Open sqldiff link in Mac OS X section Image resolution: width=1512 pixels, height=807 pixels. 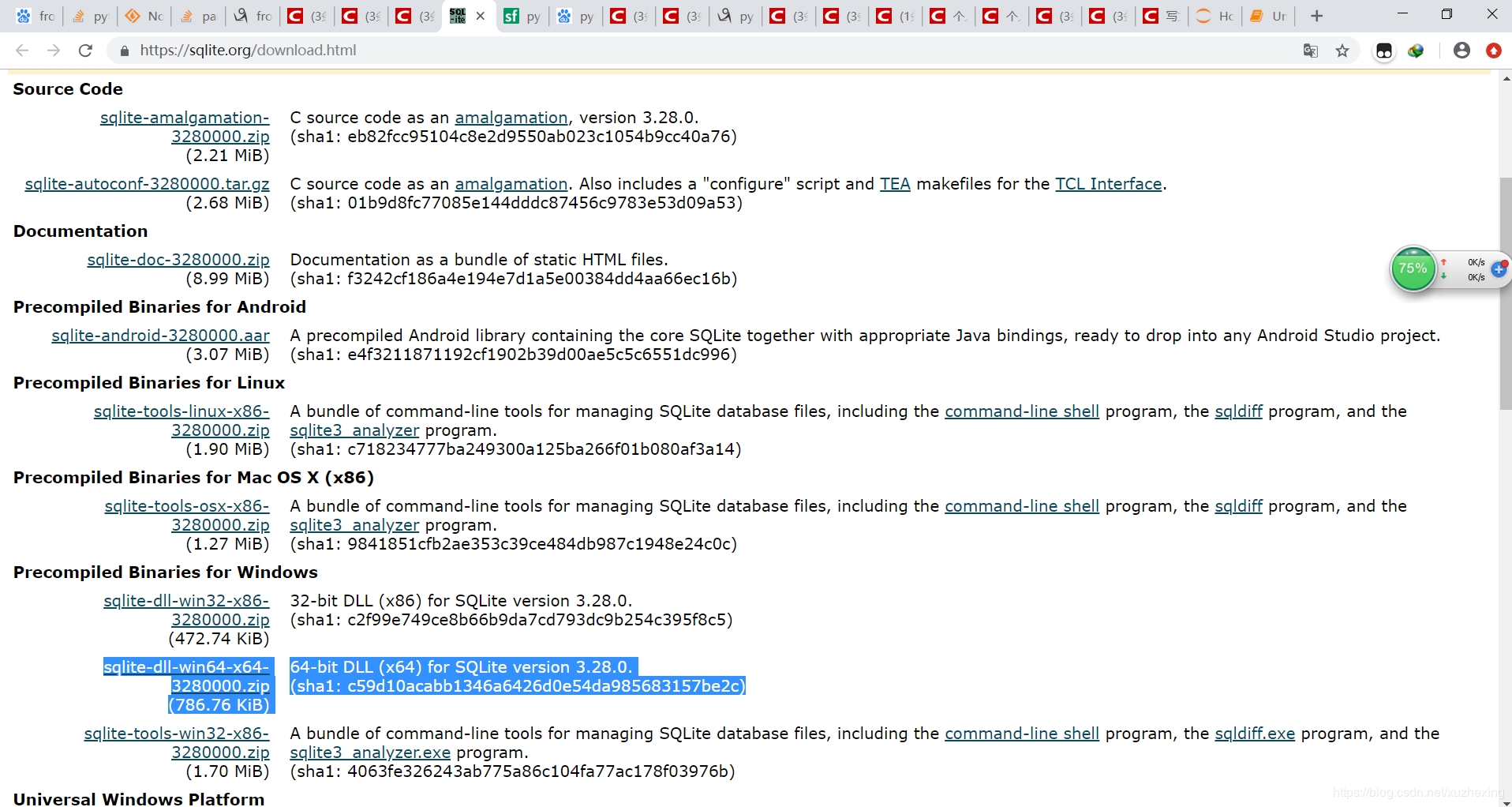(x=1238, y=506)
